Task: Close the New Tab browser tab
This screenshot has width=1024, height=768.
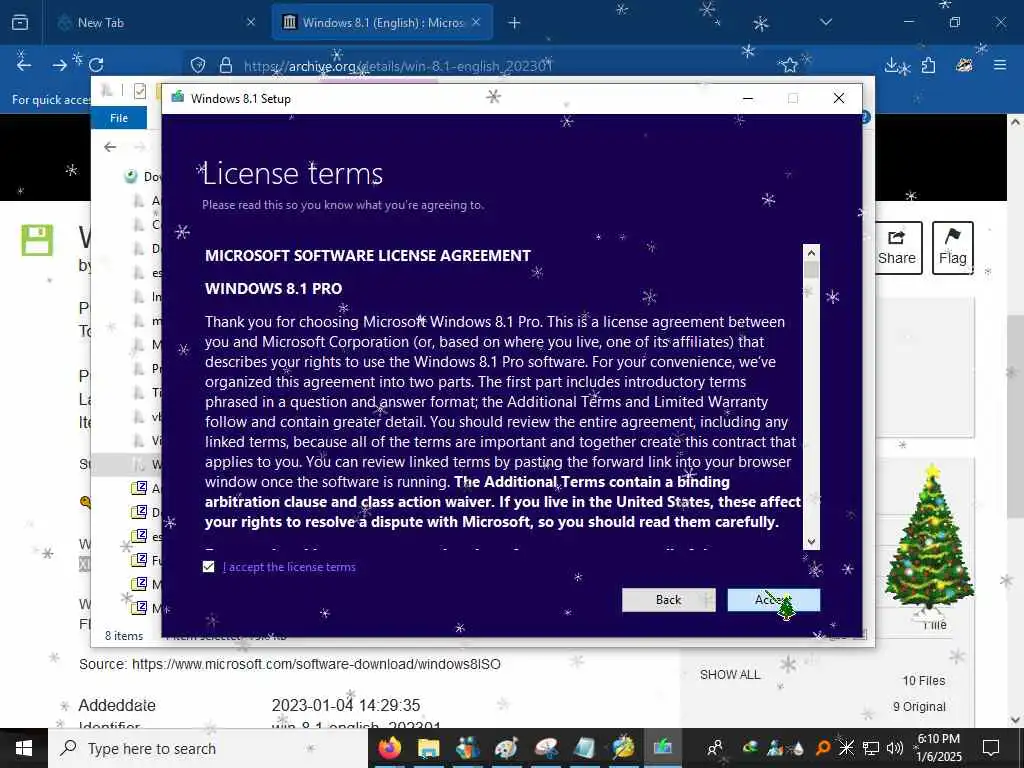Action: [x=251, y=23]
